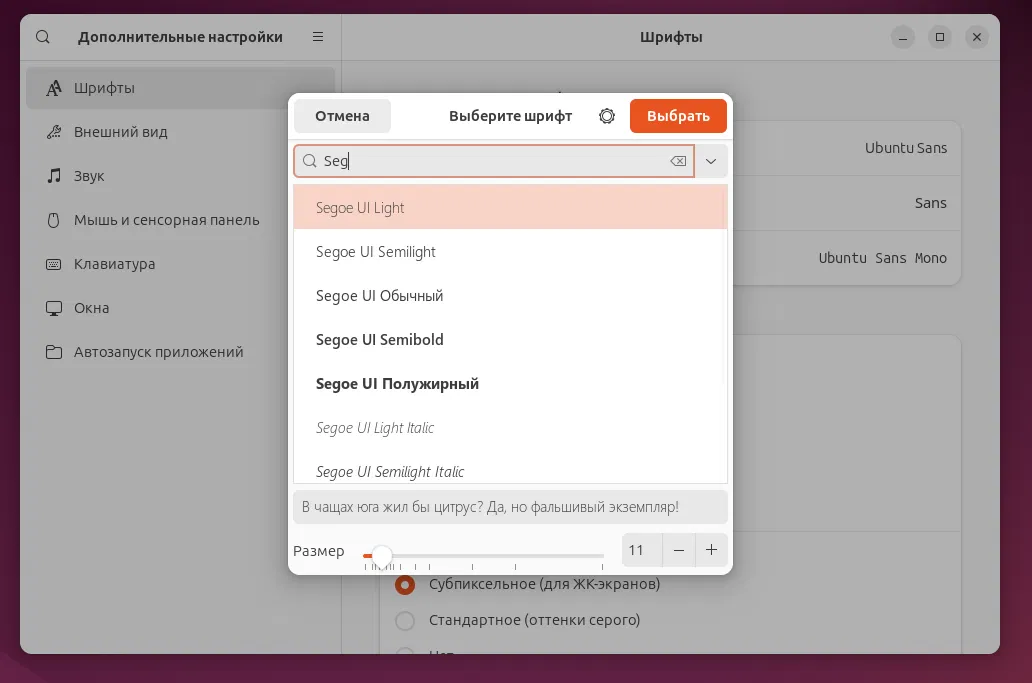This screenshot has width=1032, height=683.
Task: Expand the font filter dropdown arrow
Action: [x=711, y=161]
